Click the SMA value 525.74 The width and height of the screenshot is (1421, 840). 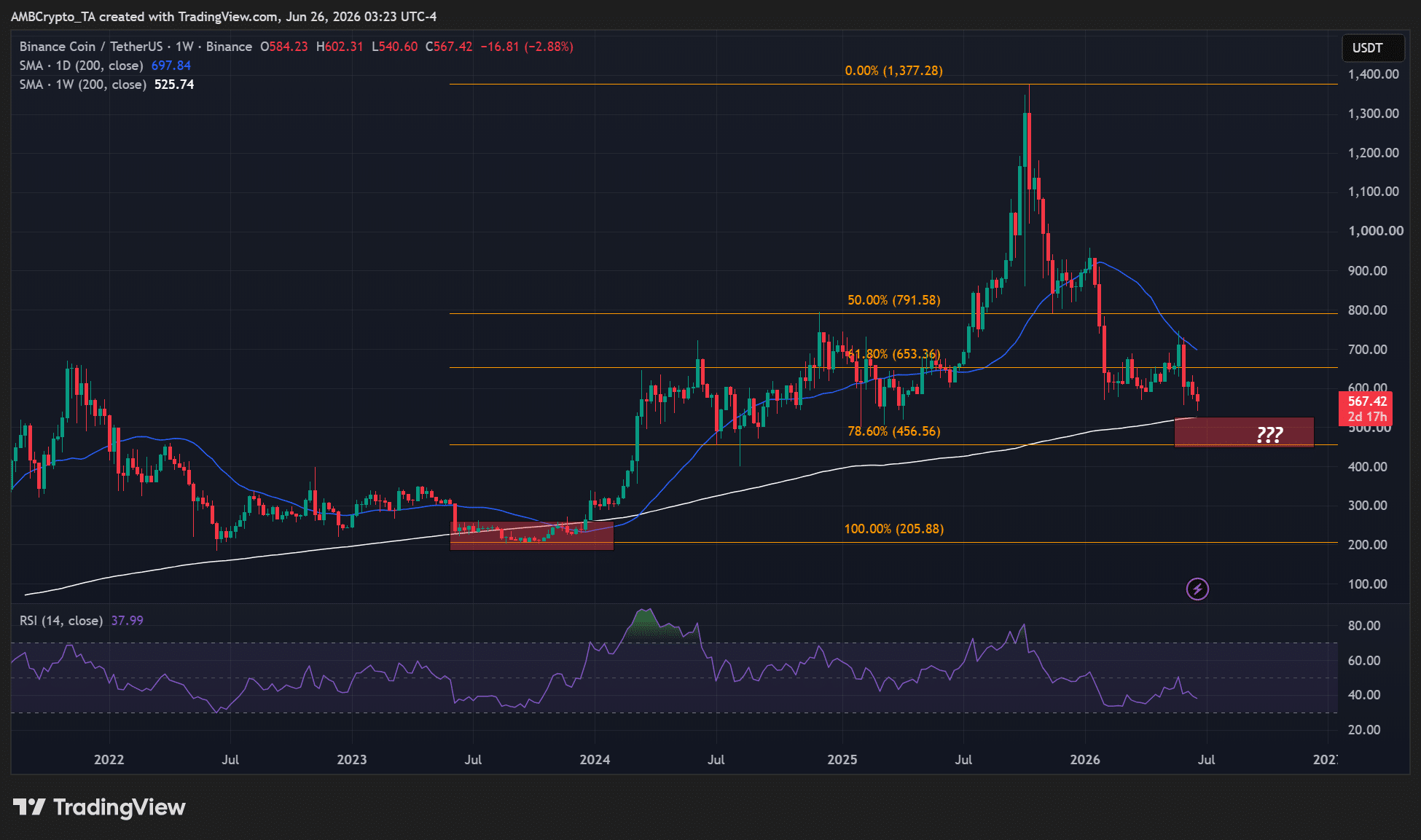[174, 85]
